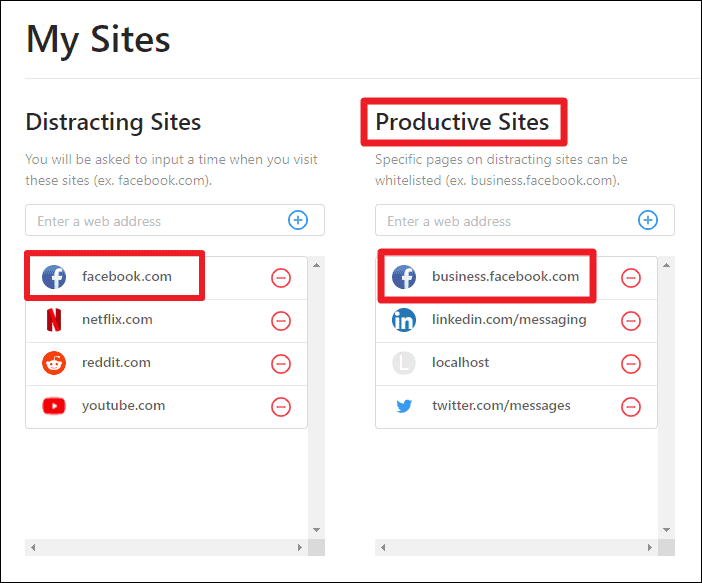Click up arrow of Productive Sites vertical scrollbar
Image resolution: width=702 pixels, height=583 pixels.
pyautogui.click(x=666, y=266)
